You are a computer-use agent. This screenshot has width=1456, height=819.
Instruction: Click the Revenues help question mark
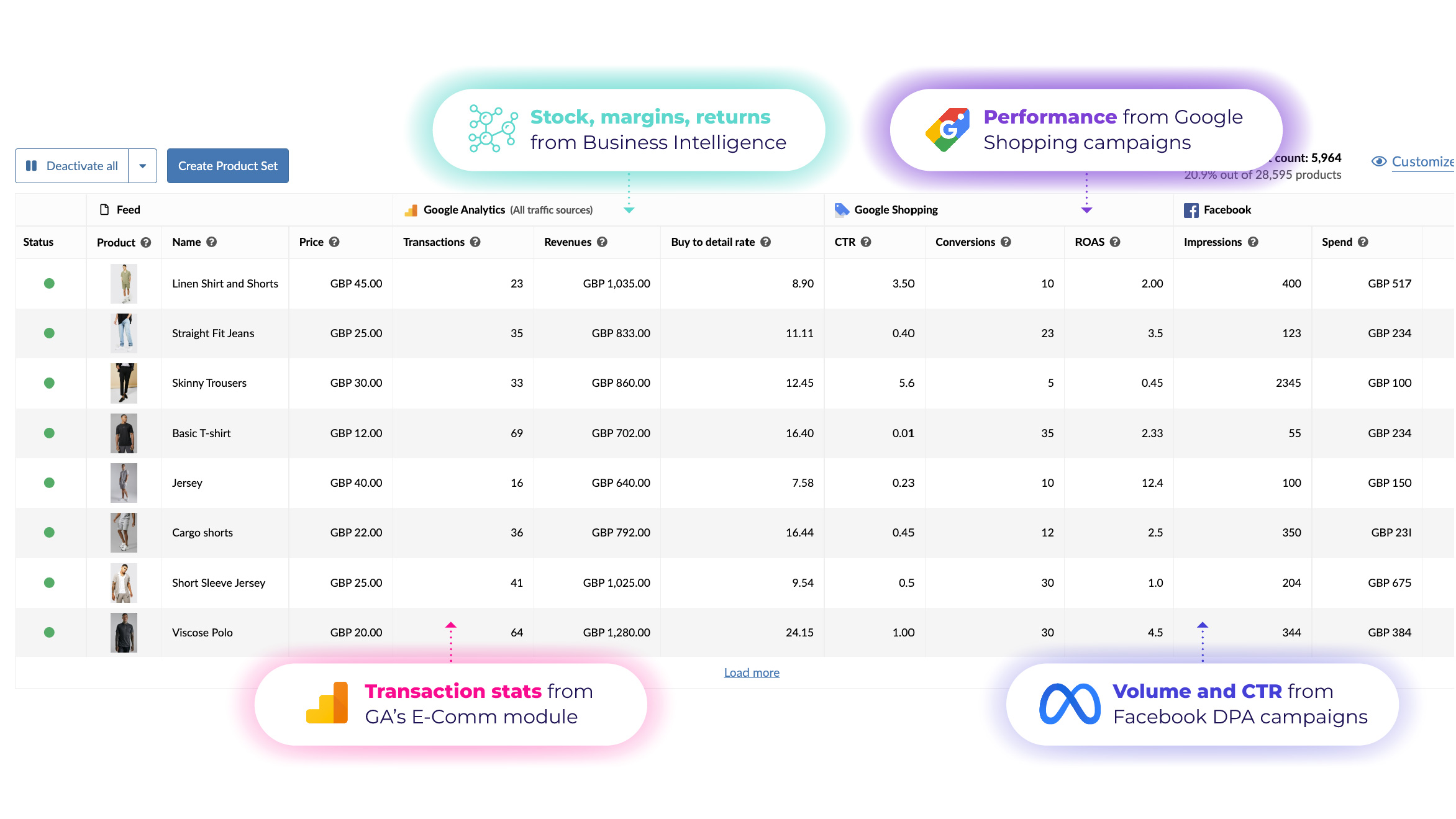coord(602,242)
